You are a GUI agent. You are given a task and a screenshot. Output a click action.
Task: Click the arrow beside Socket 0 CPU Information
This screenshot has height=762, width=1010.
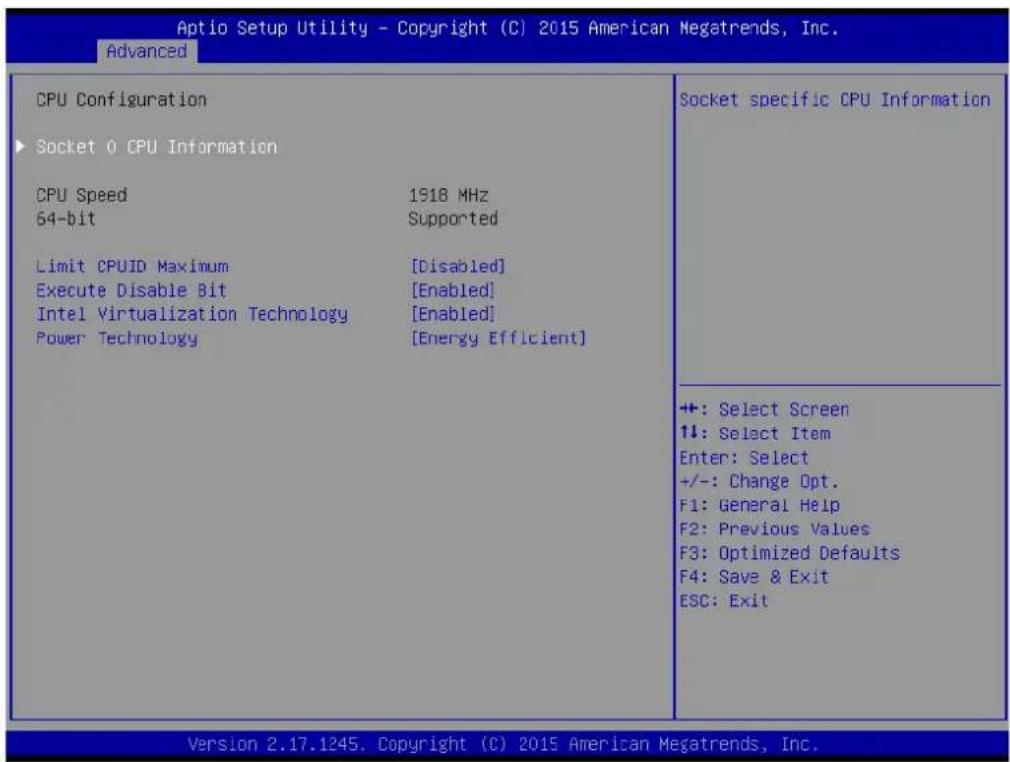pos(21,147)
